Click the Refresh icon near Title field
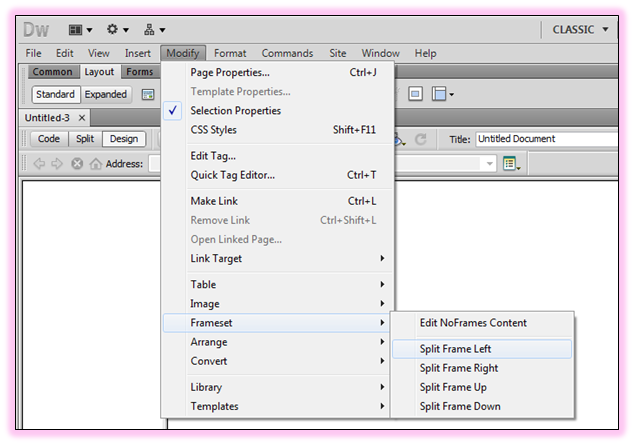 (421, 139)
